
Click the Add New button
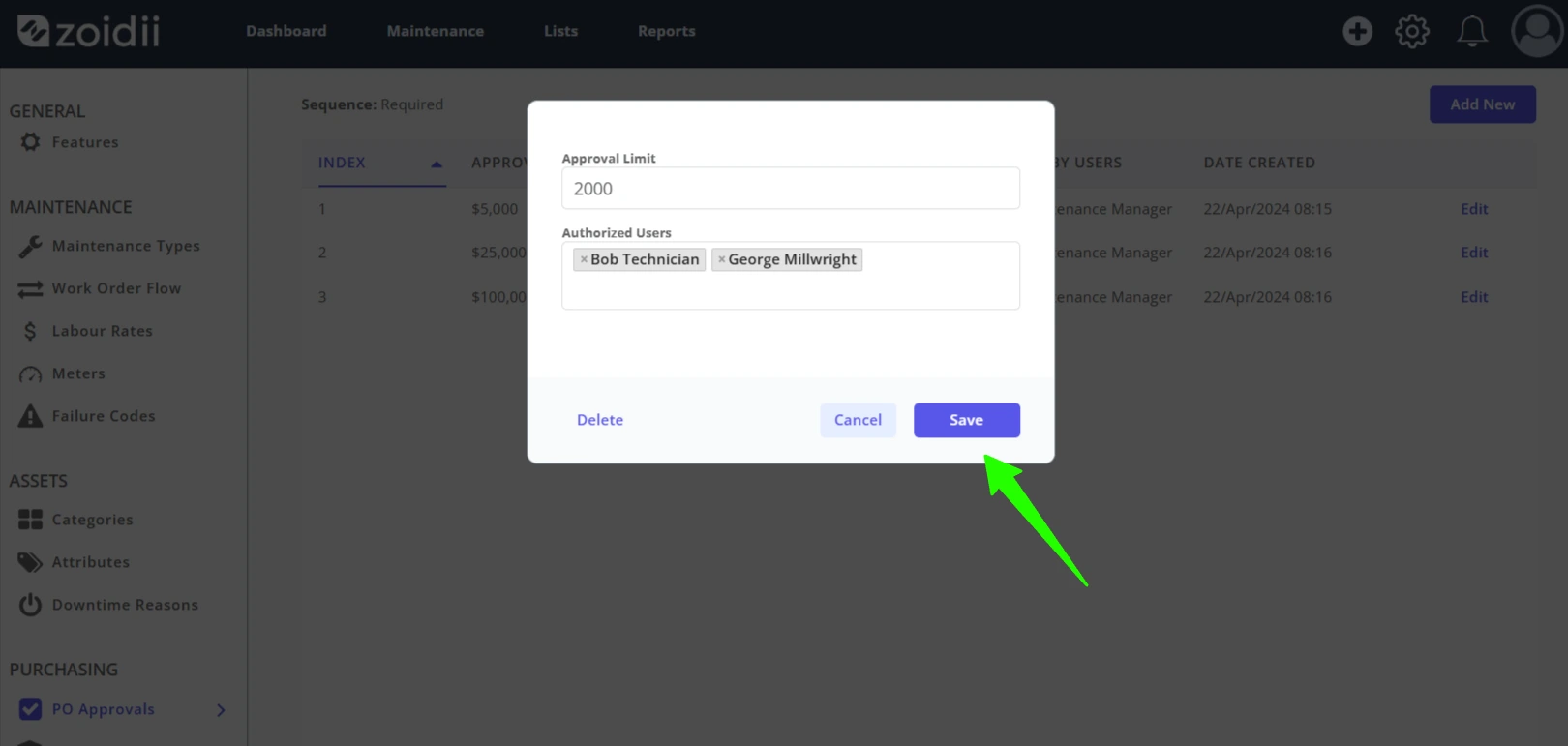tap(1483, 104)
